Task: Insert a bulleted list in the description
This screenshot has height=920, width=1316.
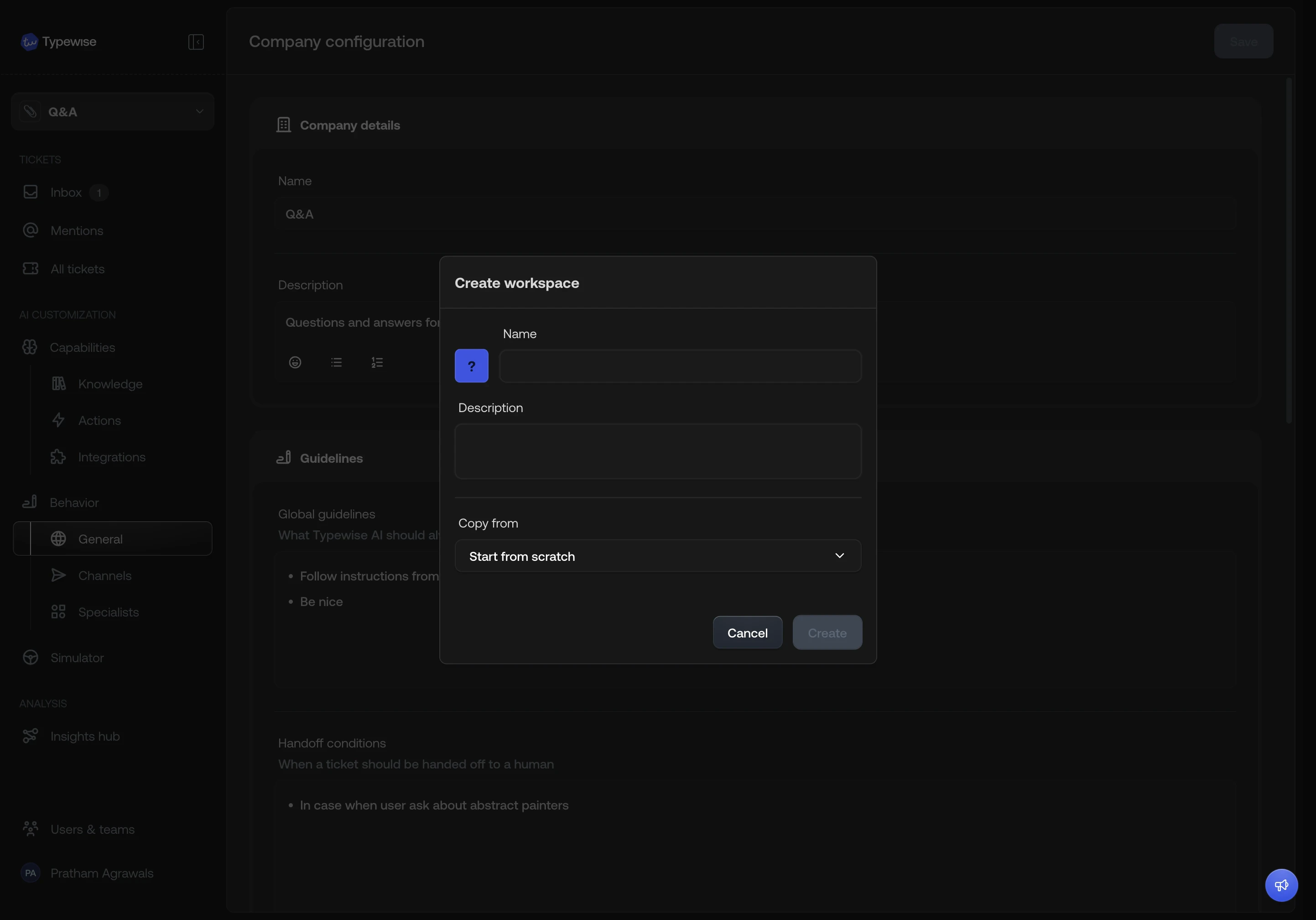Action: click(336, 362)
